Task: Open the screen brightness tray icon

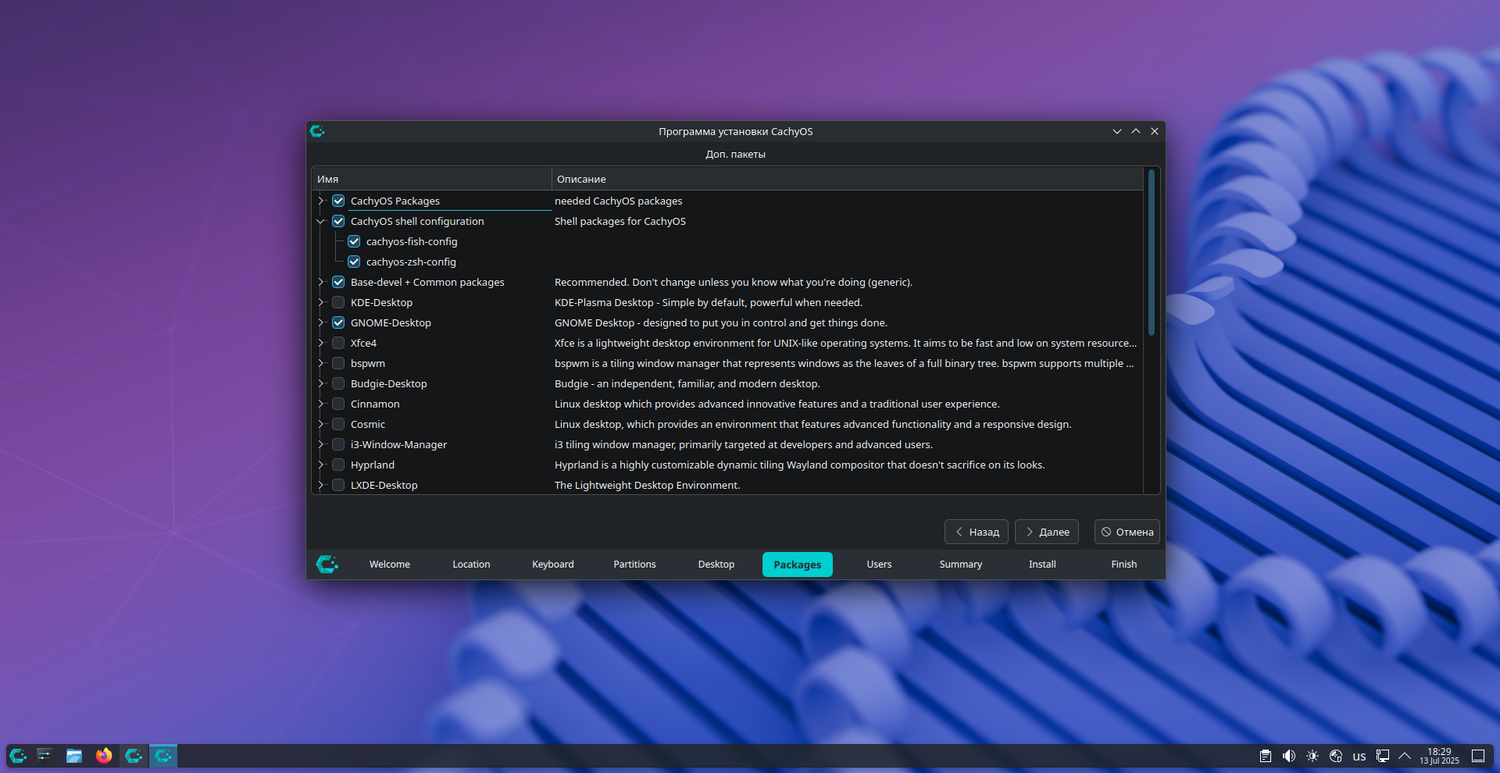Action: pyautogui.click(x=1312, y=756)
